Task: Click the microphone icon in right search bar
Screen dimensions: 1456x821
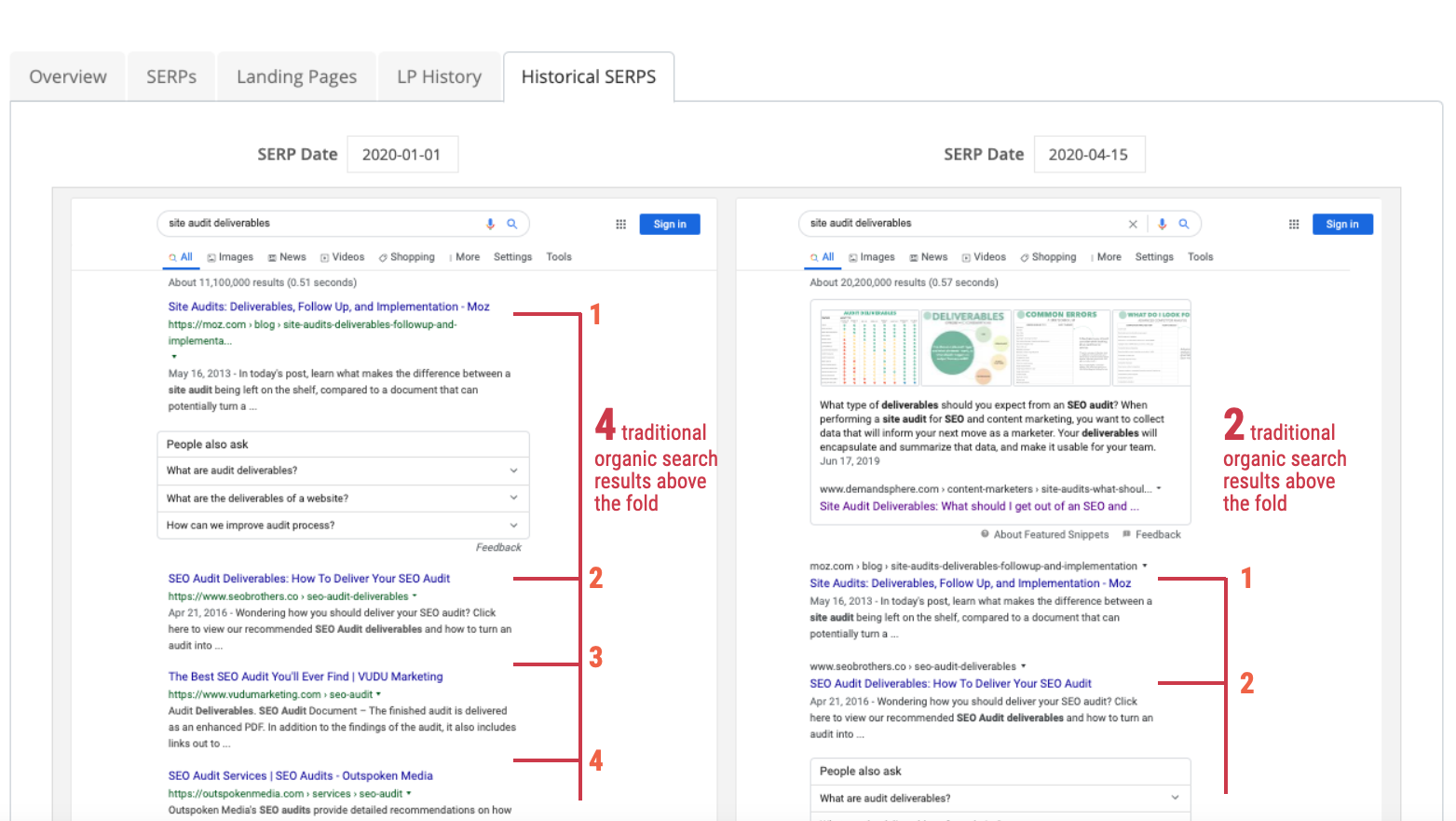Action: 1162,224
